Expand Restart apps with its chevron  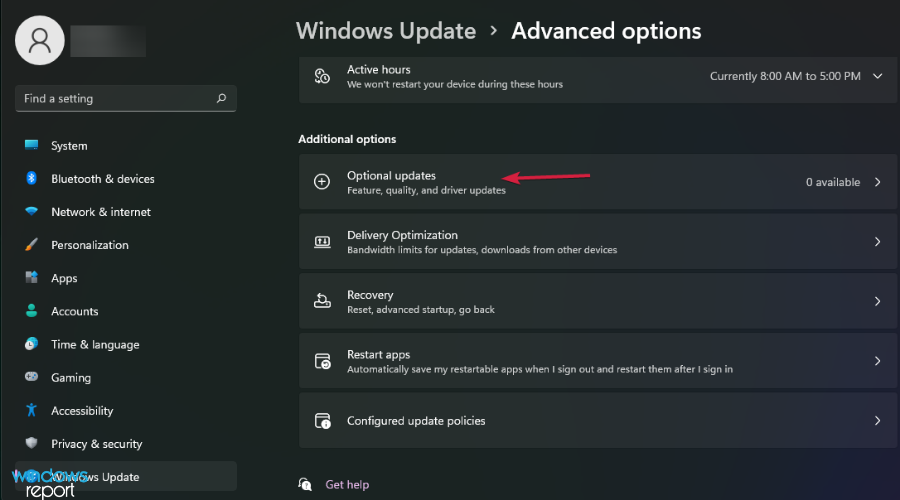coord(878,361)
